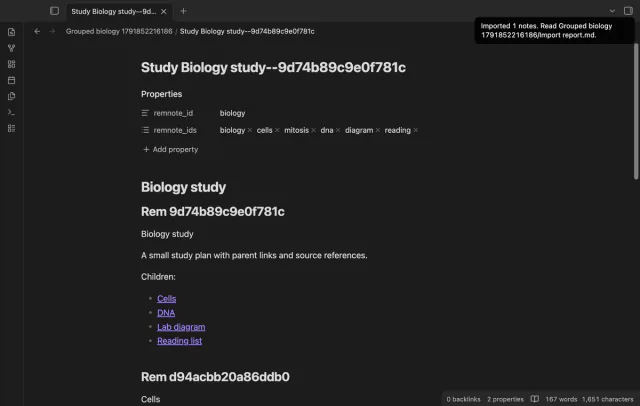Viewport: 640px width, 406px height.
Task: Show 0 backlinks in status bar
Action: point(463,399)
